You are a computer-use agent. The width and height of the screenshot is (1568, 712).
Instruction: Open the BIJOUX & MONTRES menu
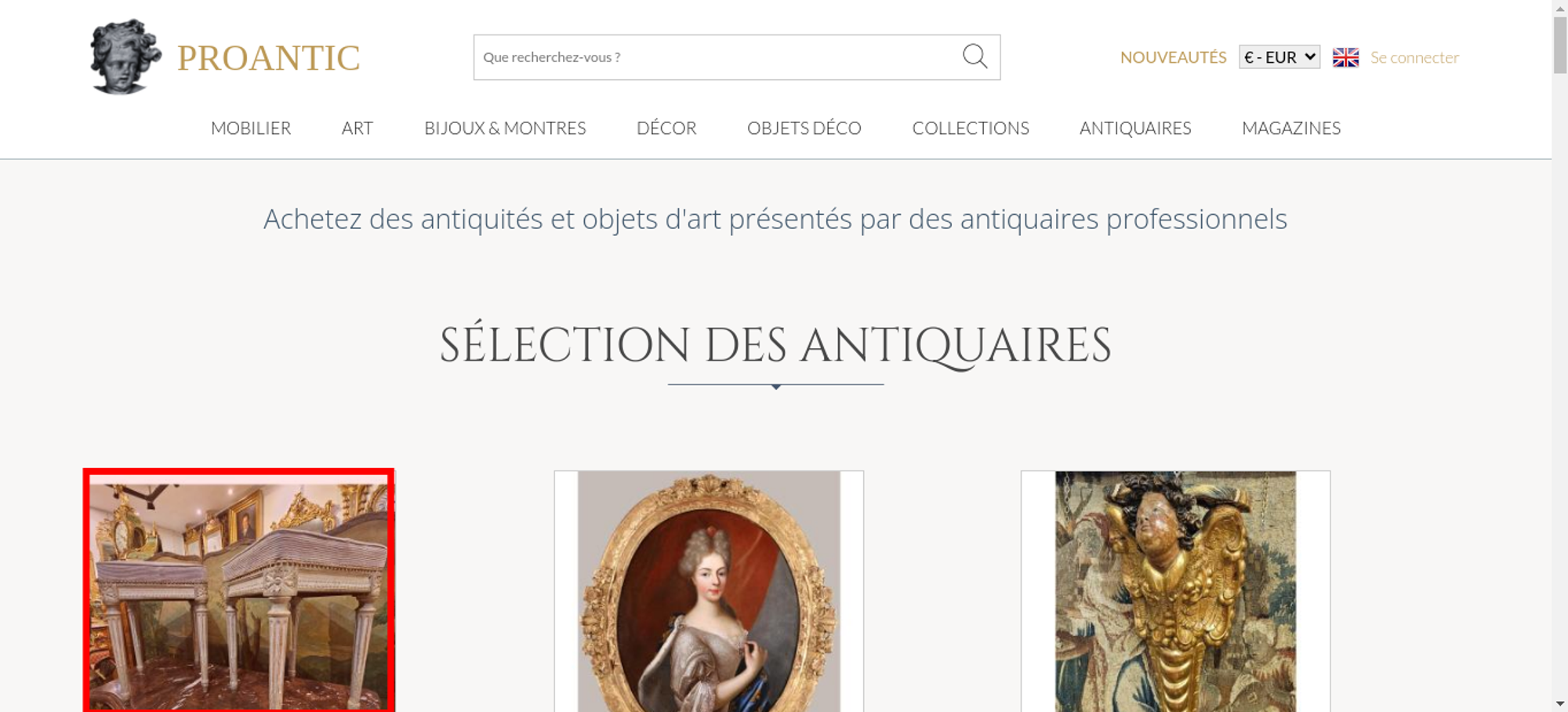pyautogui.click(x=505, y=128)
